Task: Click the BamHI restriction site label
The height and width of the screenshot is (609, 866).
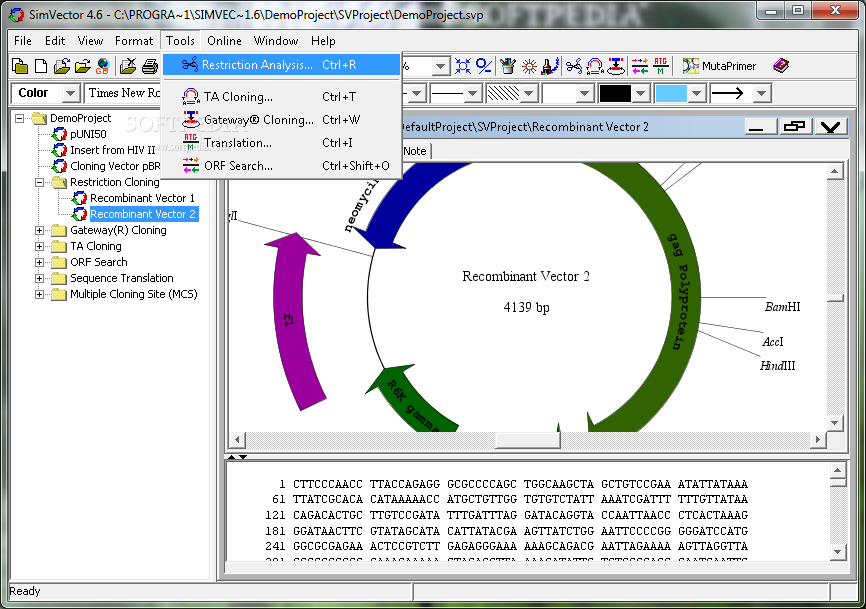Action: 783,307
